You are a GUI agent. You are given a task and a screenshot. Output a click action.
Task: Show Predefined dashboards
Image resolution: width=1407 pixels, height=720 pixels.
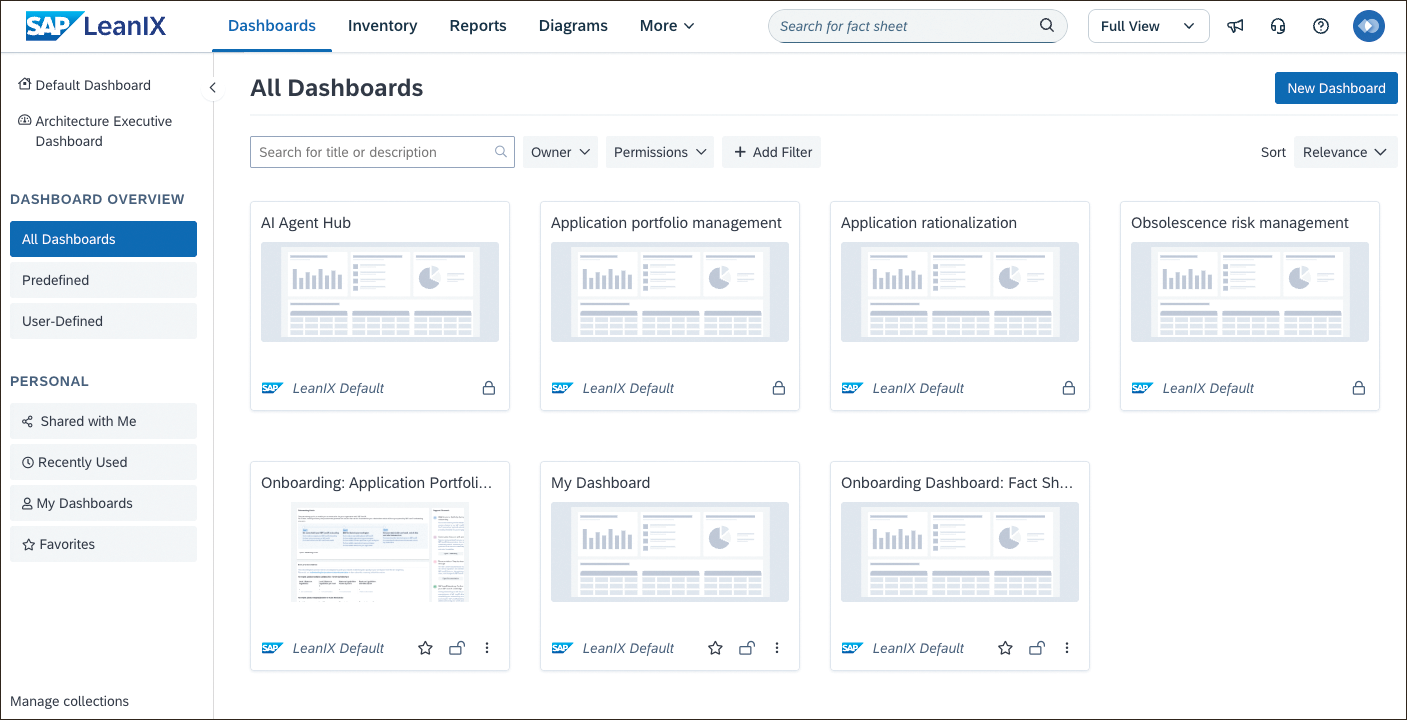pyautogui.click(x=103, y=280)
